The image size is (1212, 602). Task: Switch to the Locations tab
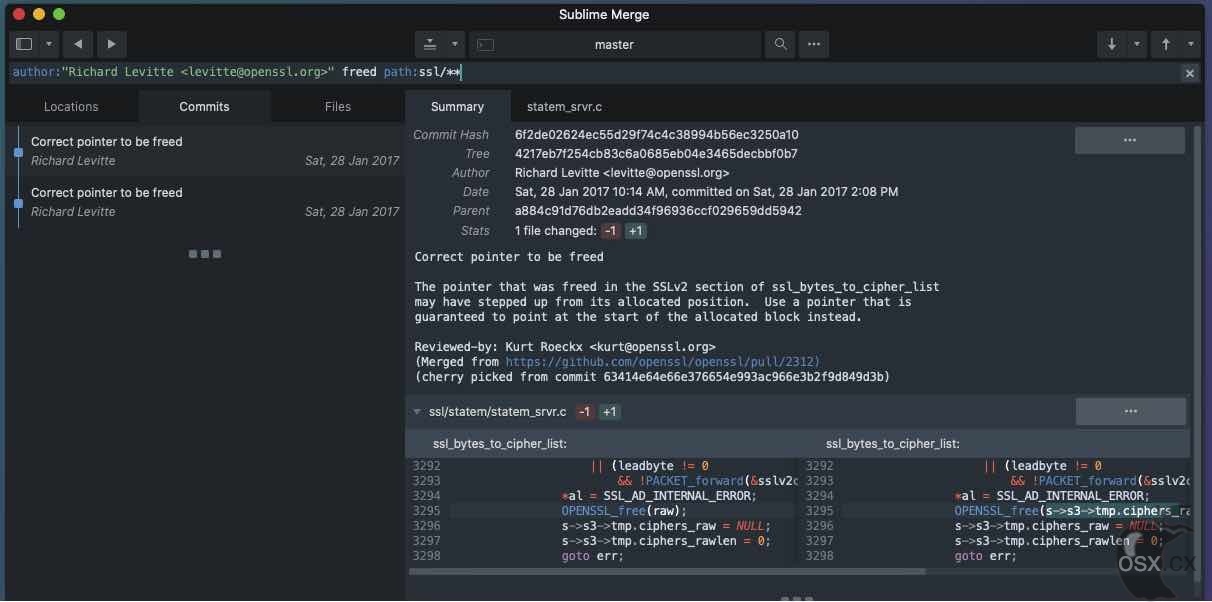point(71,106)
